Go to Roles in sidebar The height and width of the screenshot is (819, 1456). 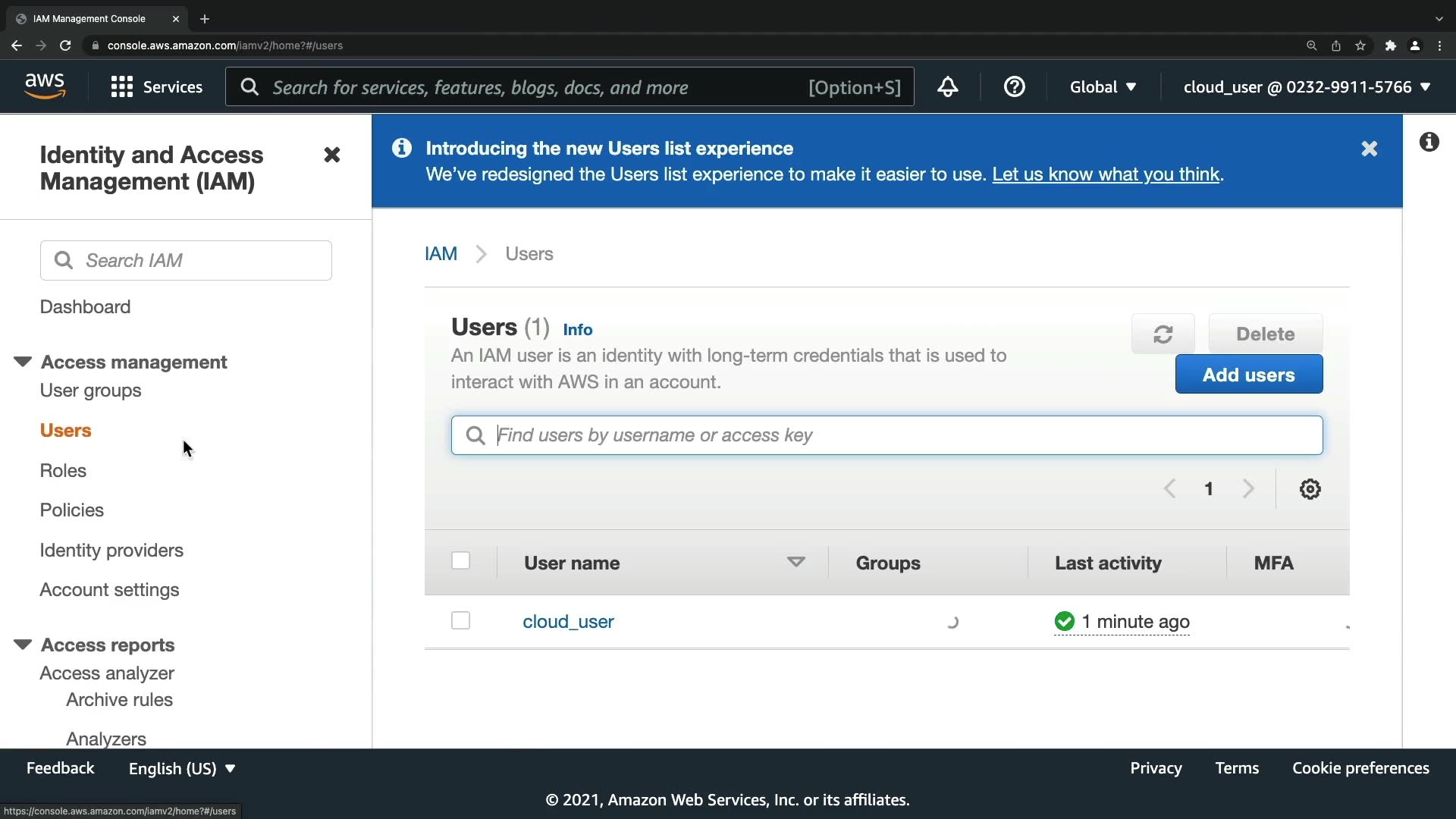point(63,471)
